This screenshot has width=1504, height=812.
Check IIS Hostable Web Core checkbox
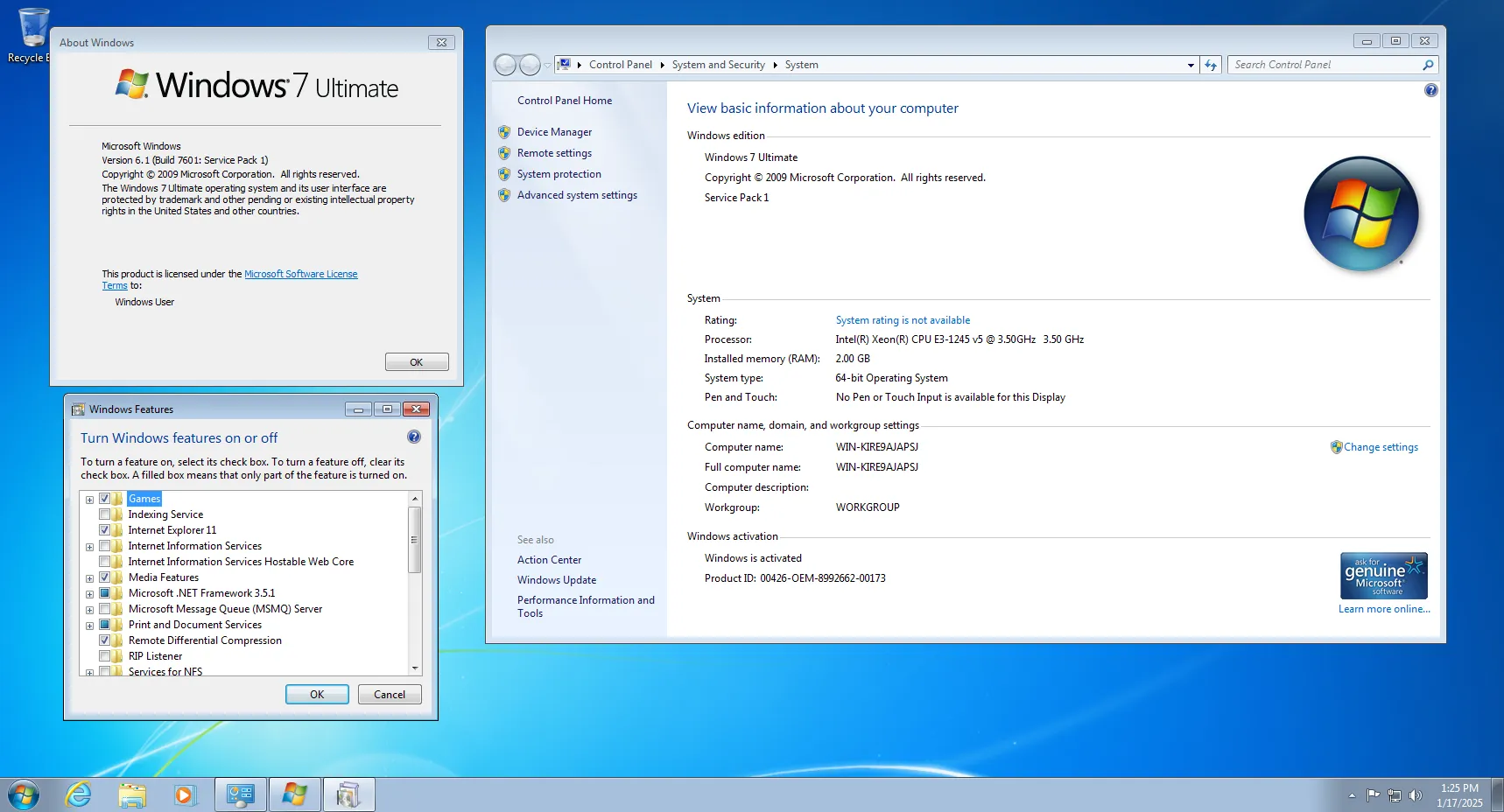[x=104, y=562]
